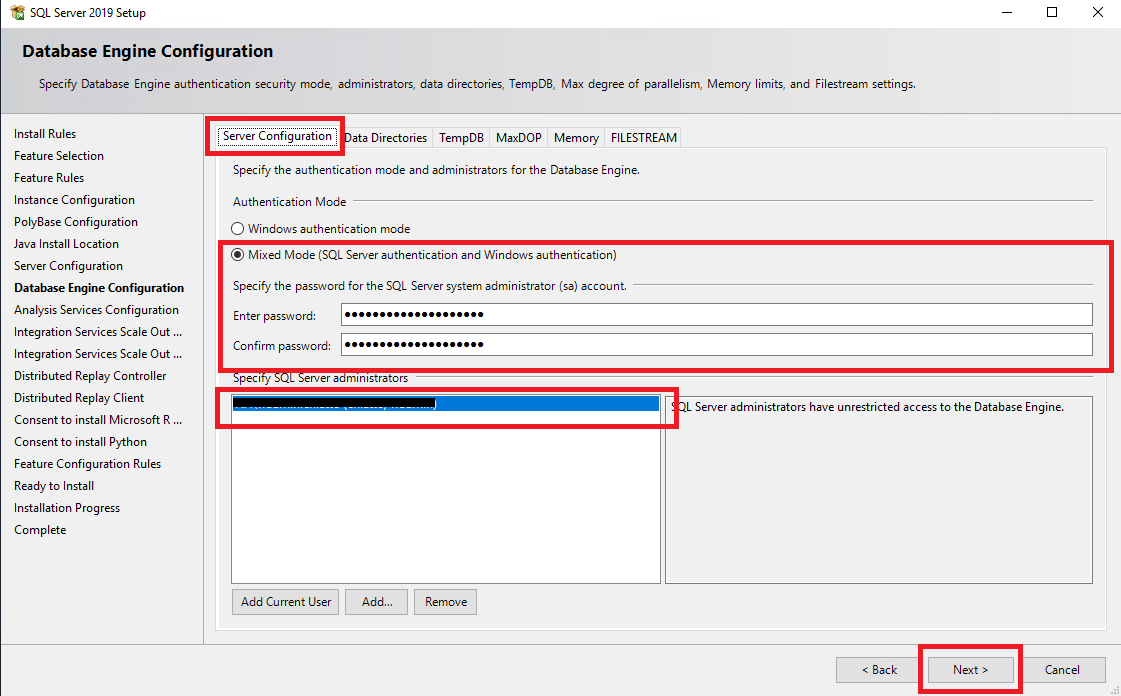Click Distributed Replay Client sidebar step
Viewport: 1121px width, 696px height.
pos(79,398)
